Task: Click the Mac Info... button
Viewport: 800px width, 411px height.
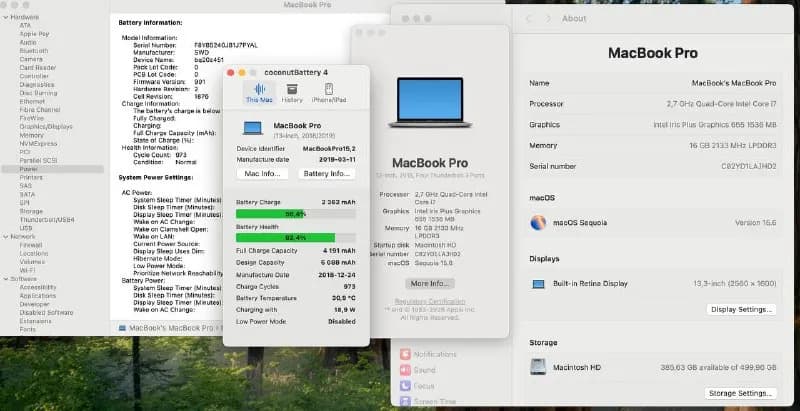Action: [262, 174]
